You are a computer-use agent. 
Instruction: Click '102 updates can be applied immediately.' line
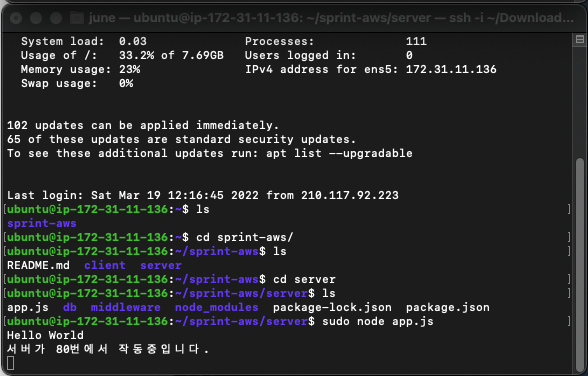tap(143, 125)
